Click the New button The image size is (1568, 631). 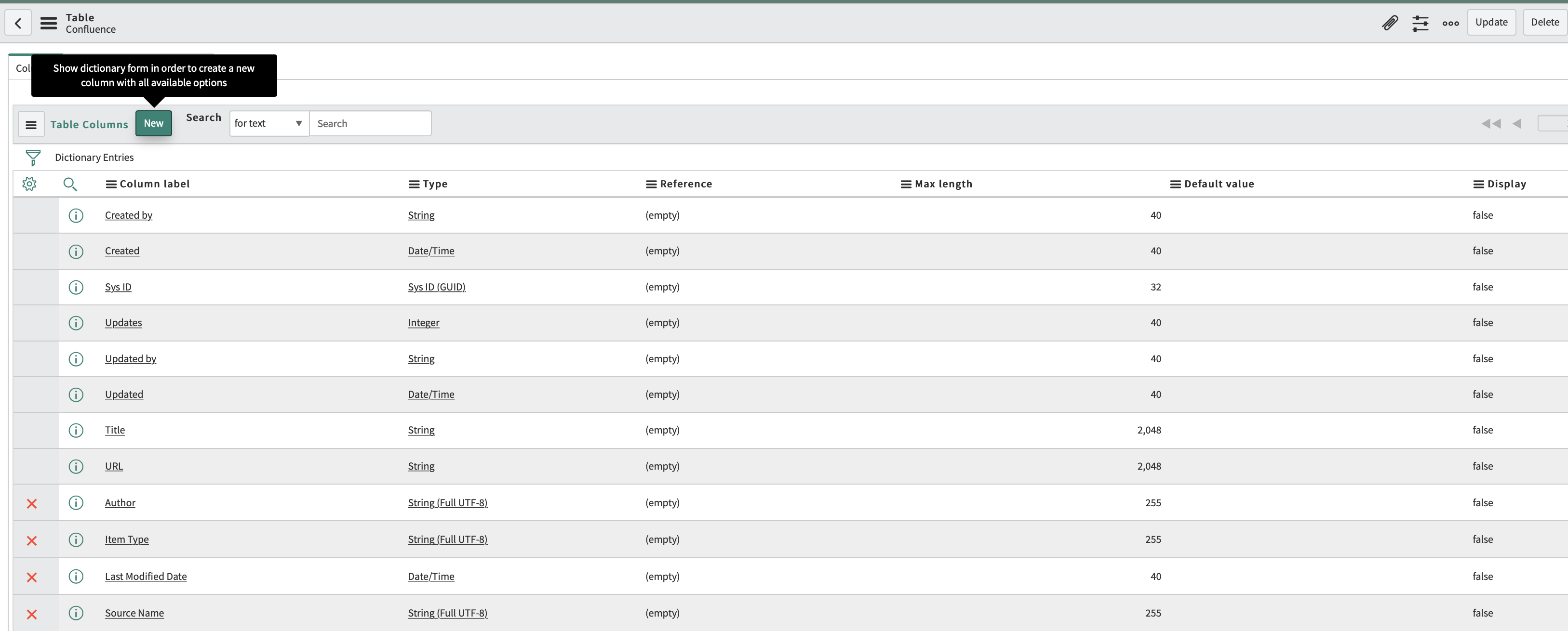click(x=153, y=123)
